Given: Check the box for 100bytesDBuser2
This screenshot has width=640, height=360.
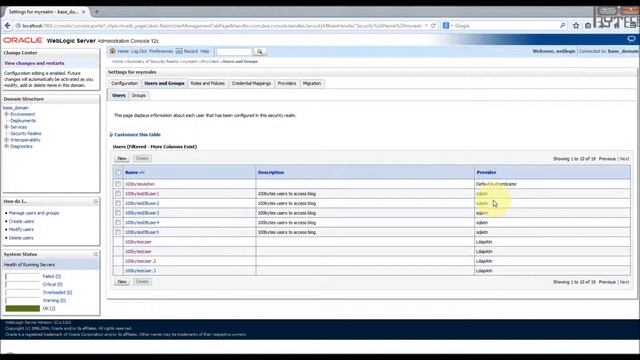Looking at the screenshot, I should (118, 203).
